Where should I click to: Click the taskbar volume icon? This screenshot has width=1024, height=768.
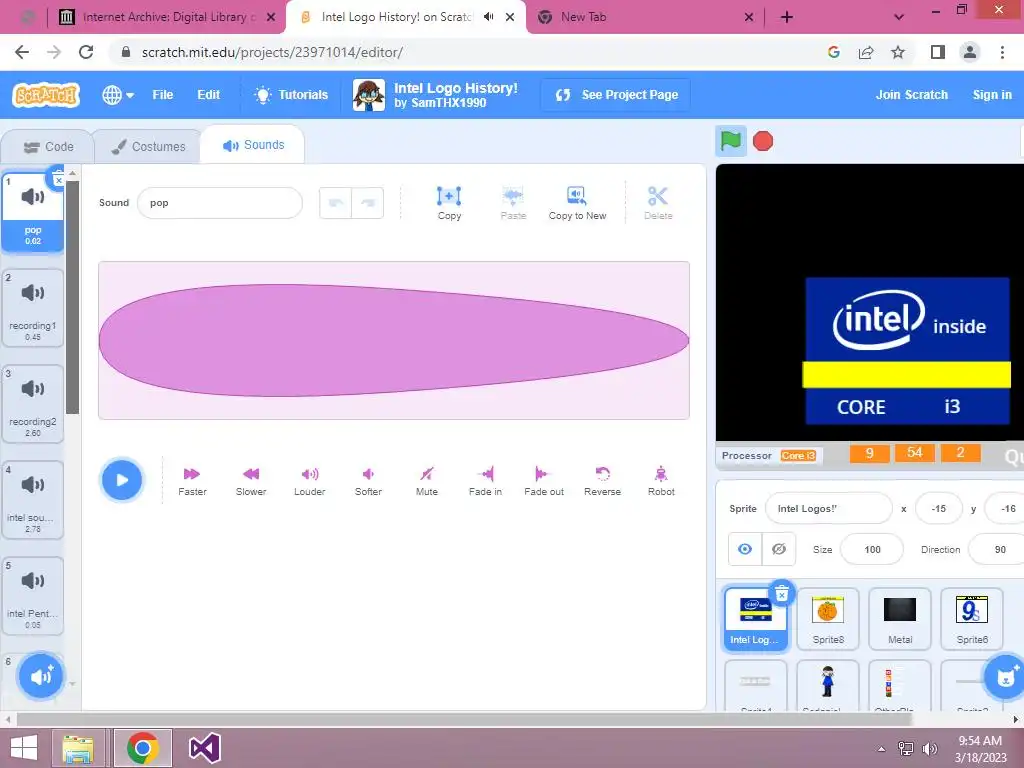click(x=930, y=749)
